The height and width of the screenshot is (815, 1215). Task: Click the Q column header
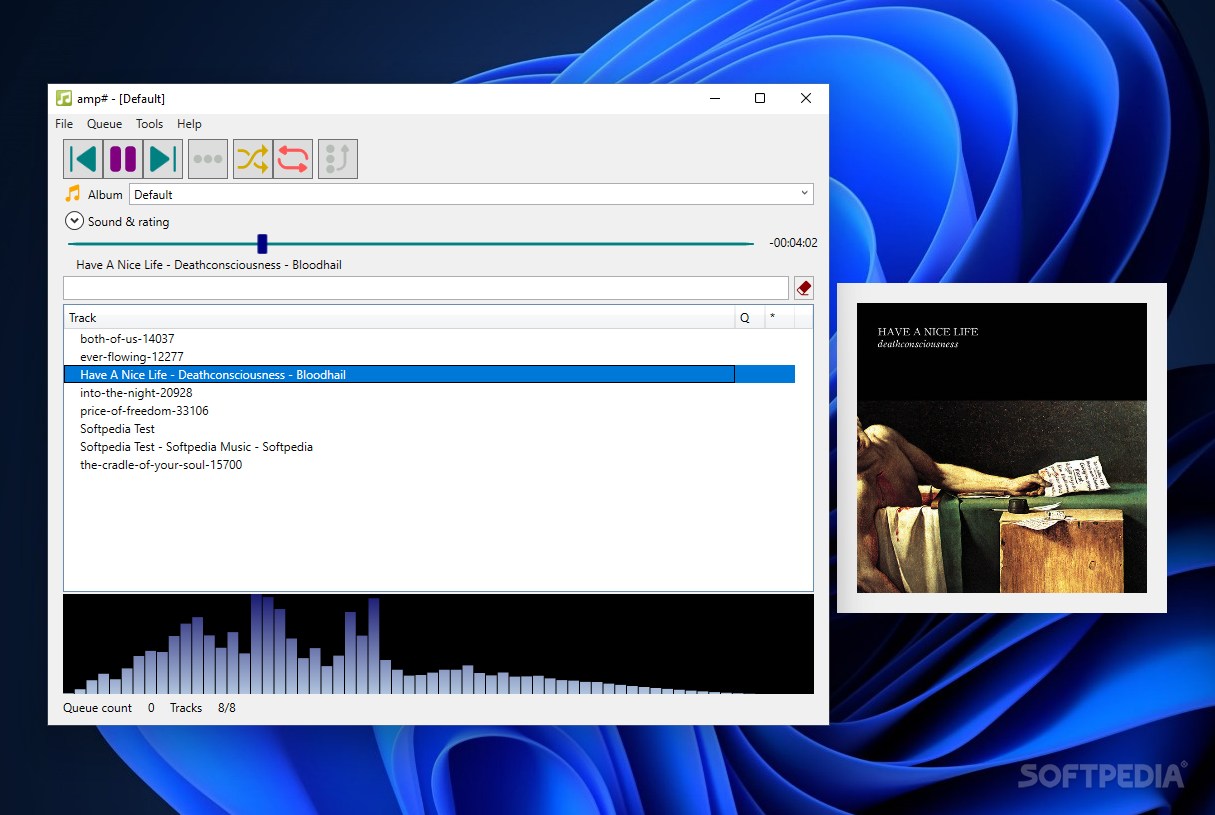(749, 318)
